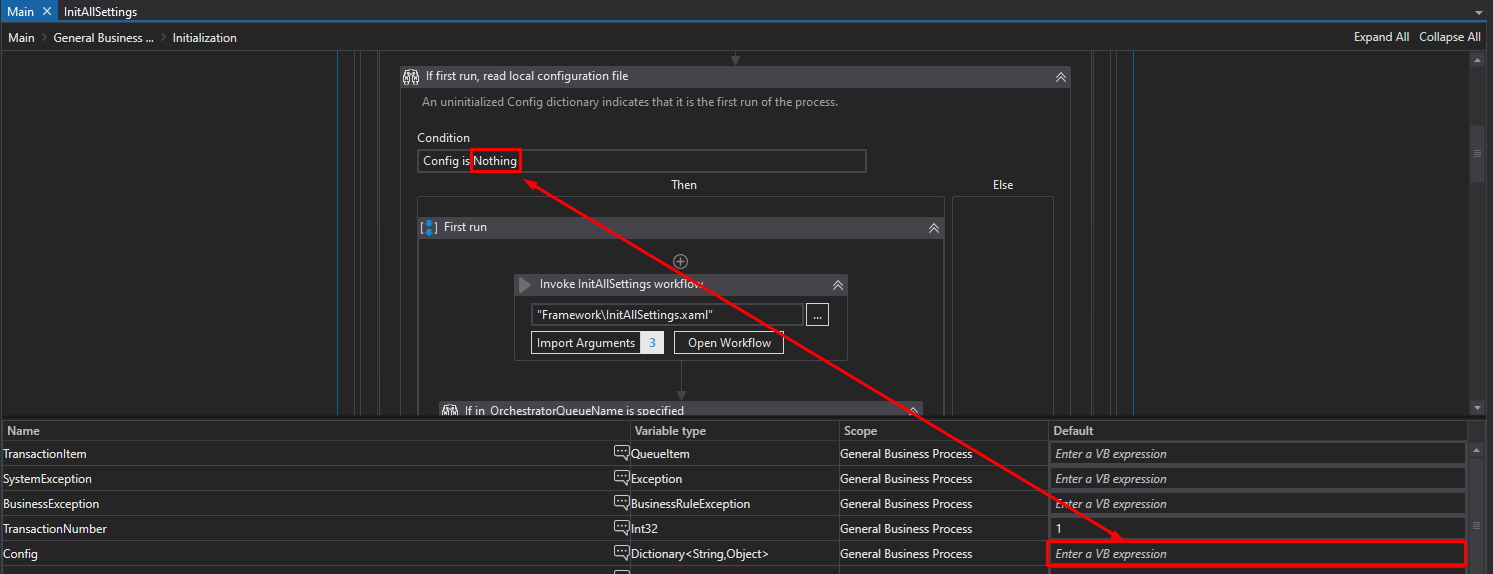1493x574 pixels.
Task: Switch to the Main tab
Action: tap(20, 12)
